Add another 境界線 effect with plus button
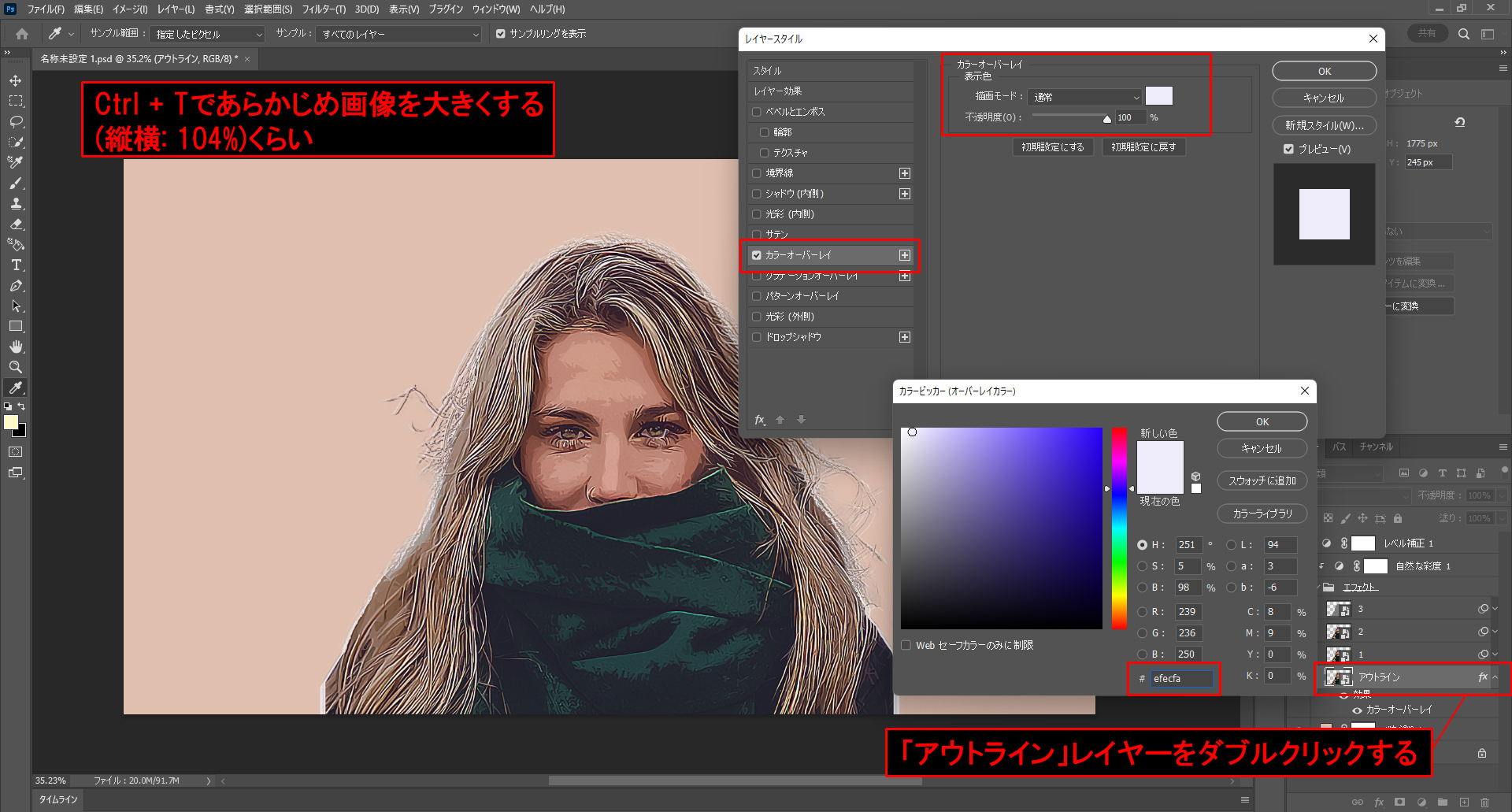Screen dimensions: 1512x812 (x=905, y=173)
